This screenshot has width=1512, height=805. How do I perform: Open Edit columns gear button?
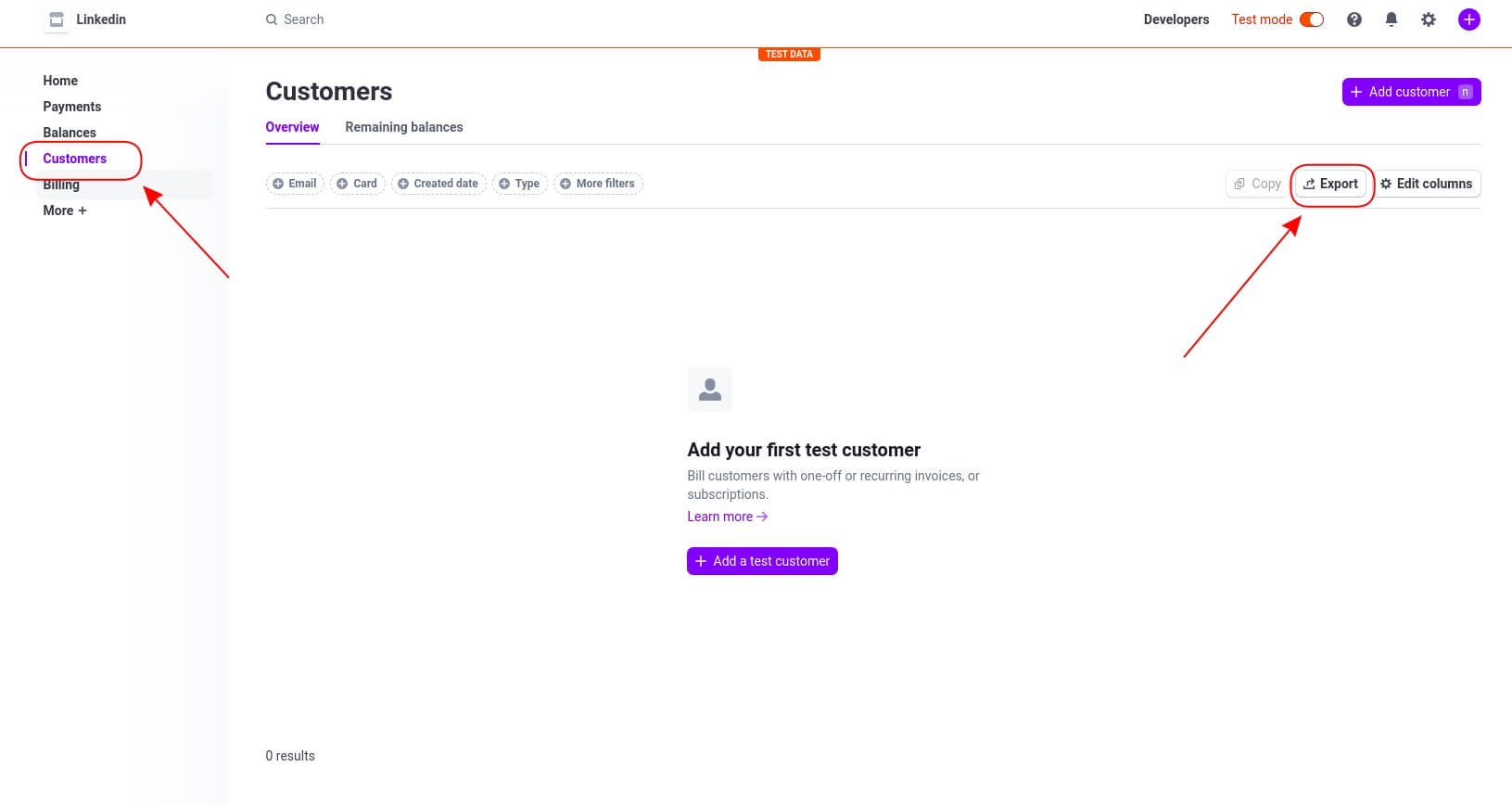[x=1426, y=184]
